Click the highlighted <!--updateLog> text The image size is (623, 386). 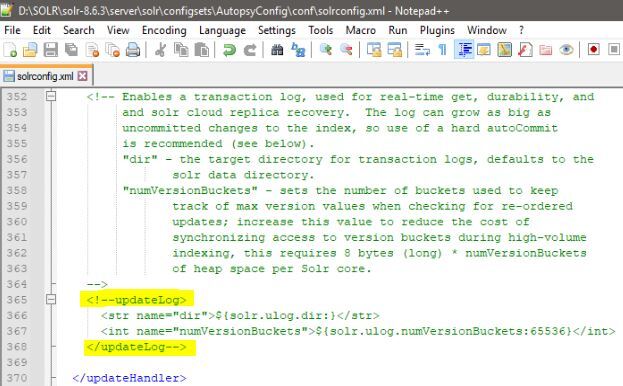(137, 300)
